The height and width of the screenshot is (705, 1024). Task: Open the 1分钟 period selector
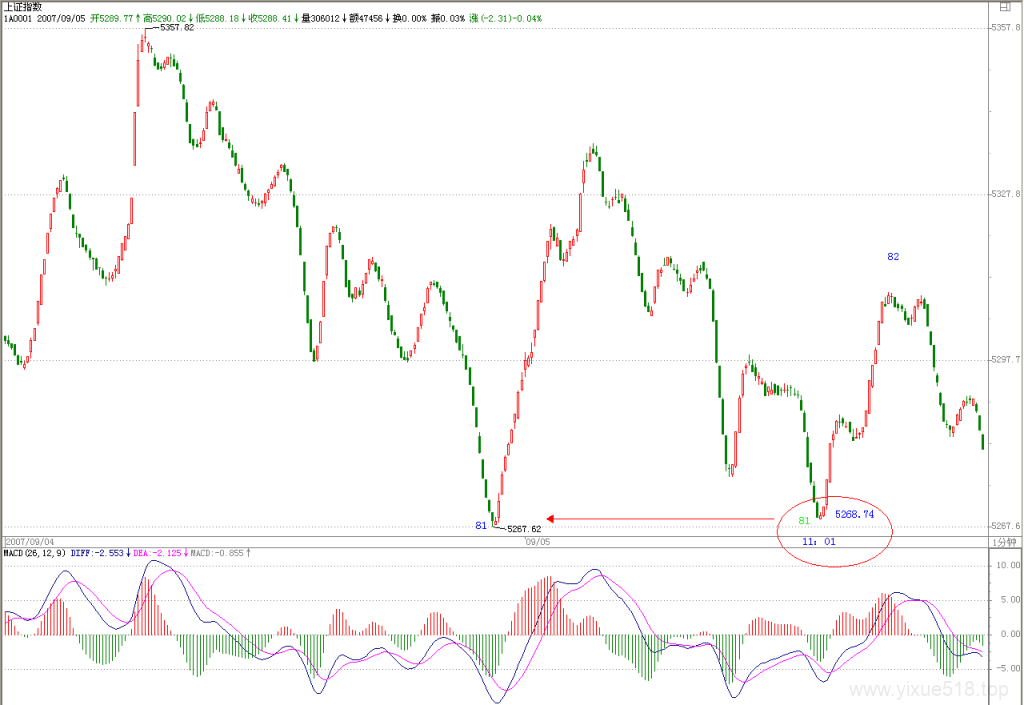pyautogui.click(x=1004, y=542)
